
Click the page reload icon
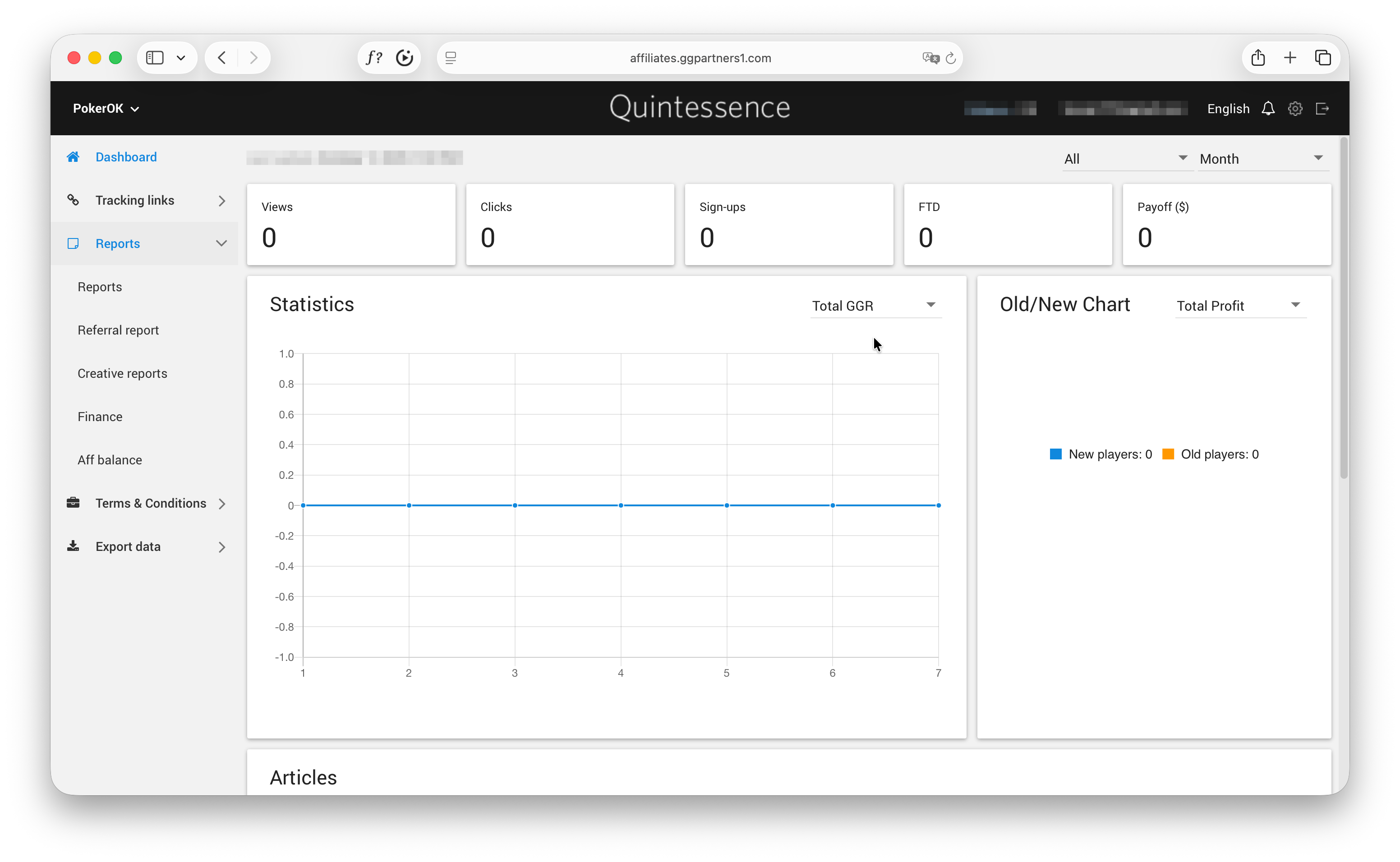coord(950,58)
